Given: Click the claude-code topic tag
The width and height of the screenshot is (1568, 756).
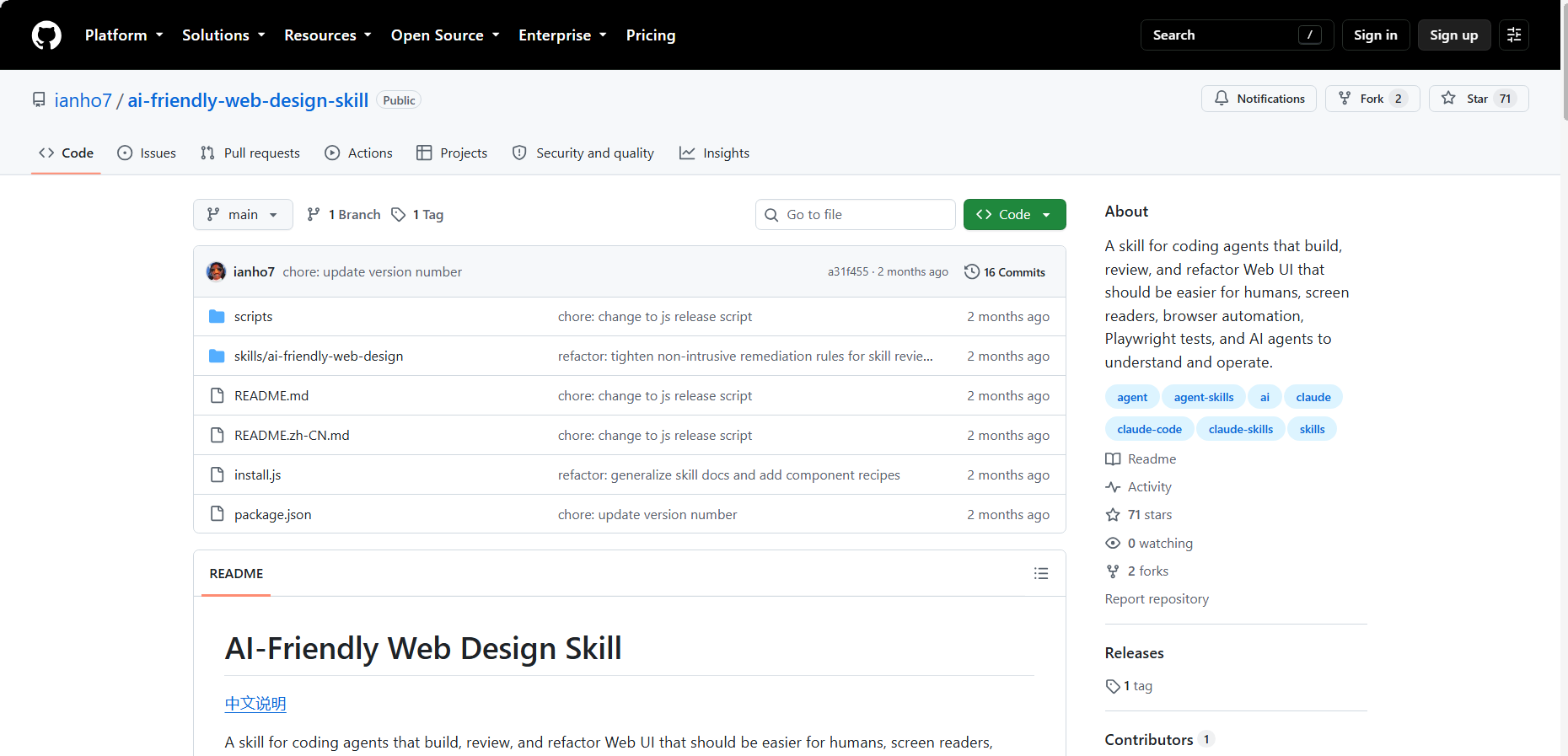Looking at the screenshot, I should point(1149,429).
